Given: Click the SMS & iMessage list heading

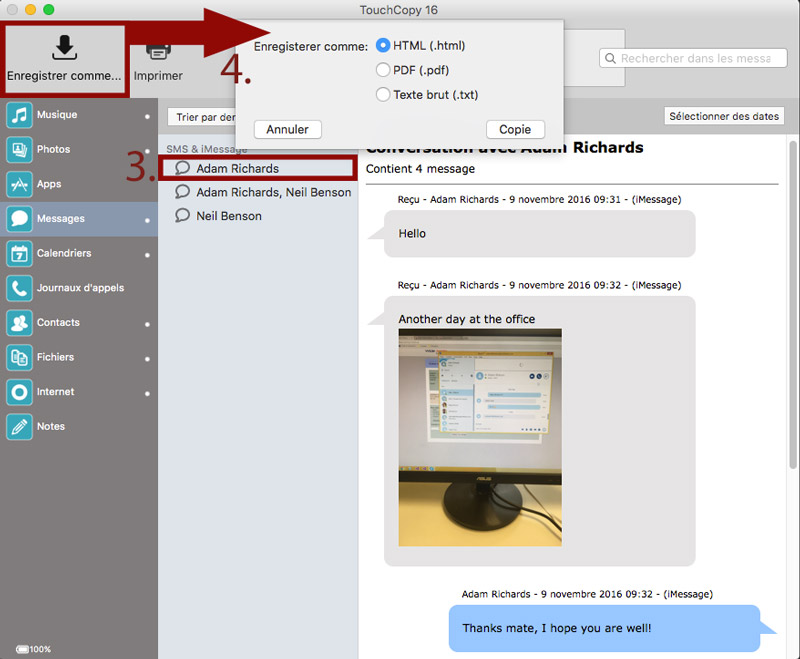Looking at the screenshot, I should click(207, 149).
